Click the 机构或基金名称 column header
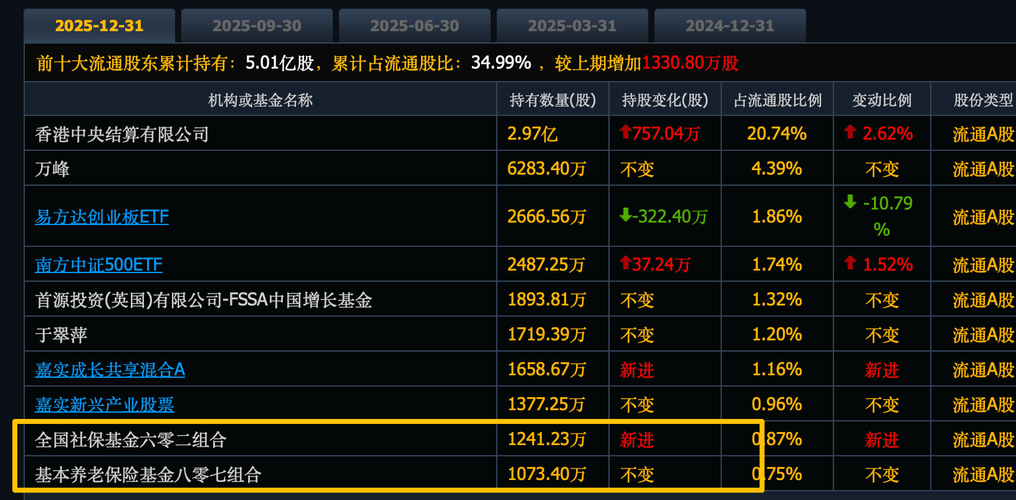The image size is (1016, 500). 260,100
